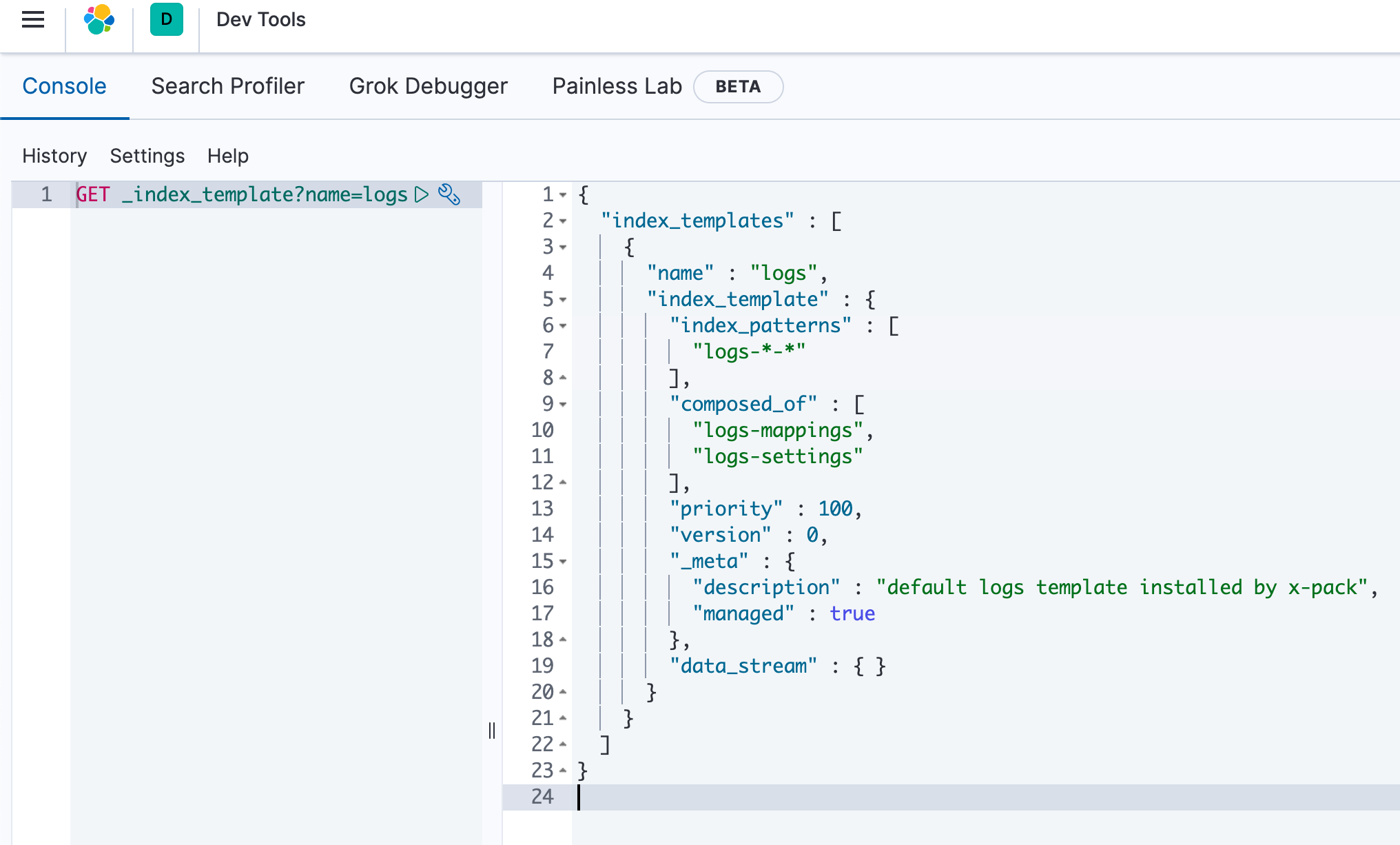Open console Settings

click(147, 156)
